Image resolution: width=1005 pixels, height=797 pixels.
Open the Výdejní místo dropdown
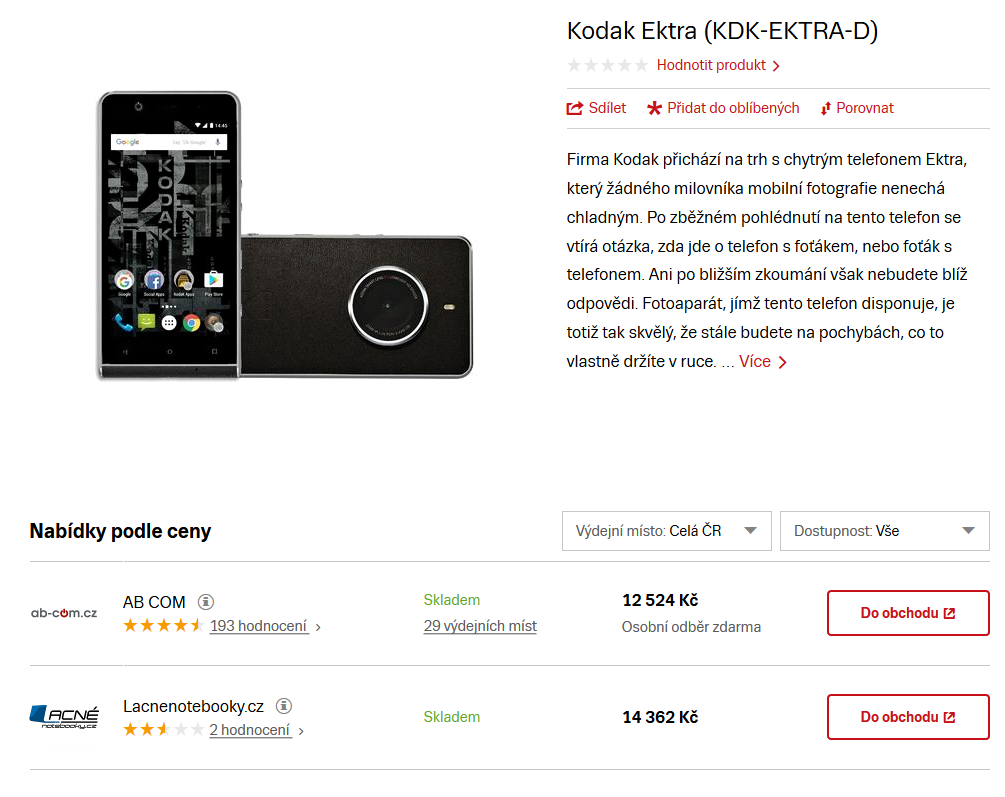666,531
